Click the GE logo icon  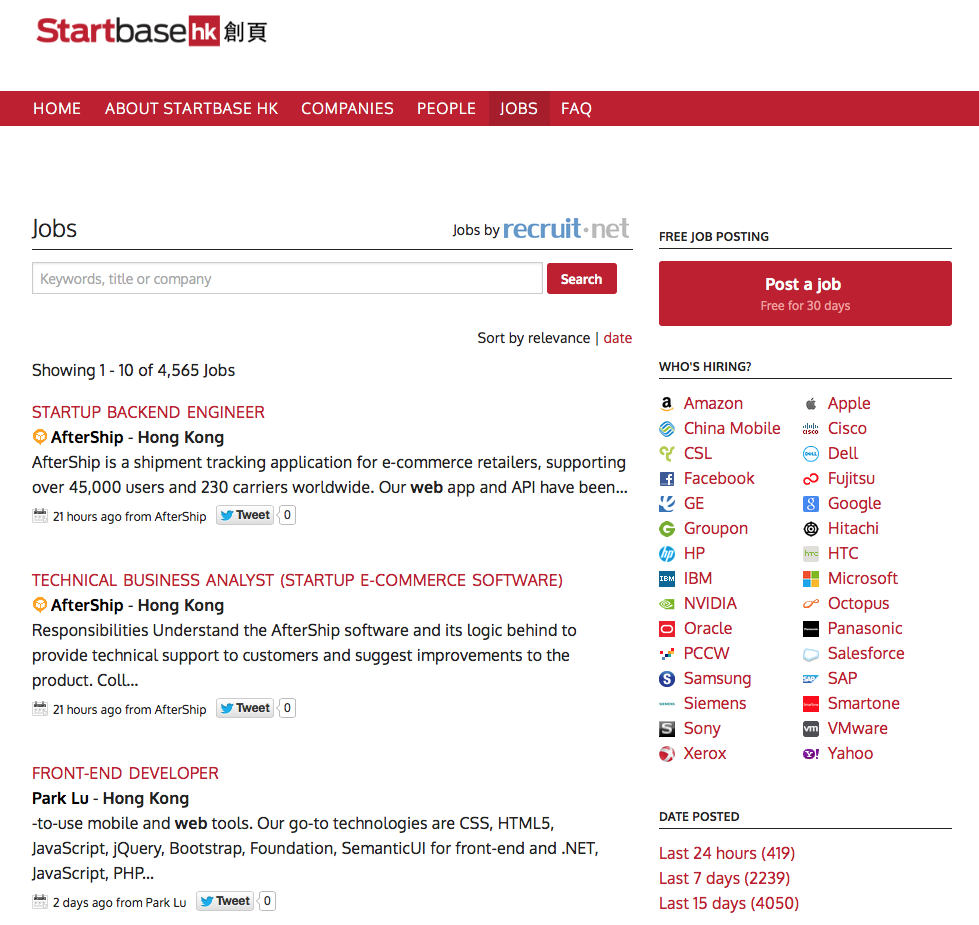pos(667,504)
